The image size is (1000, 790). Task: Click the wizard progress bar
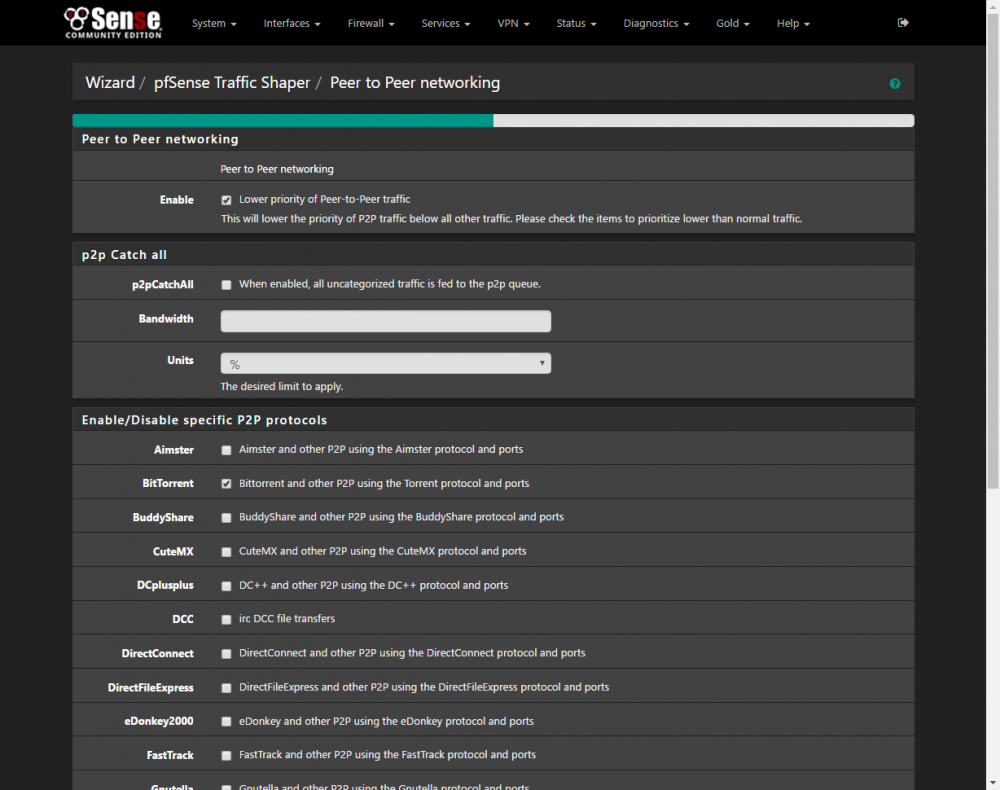pos(493,121)
